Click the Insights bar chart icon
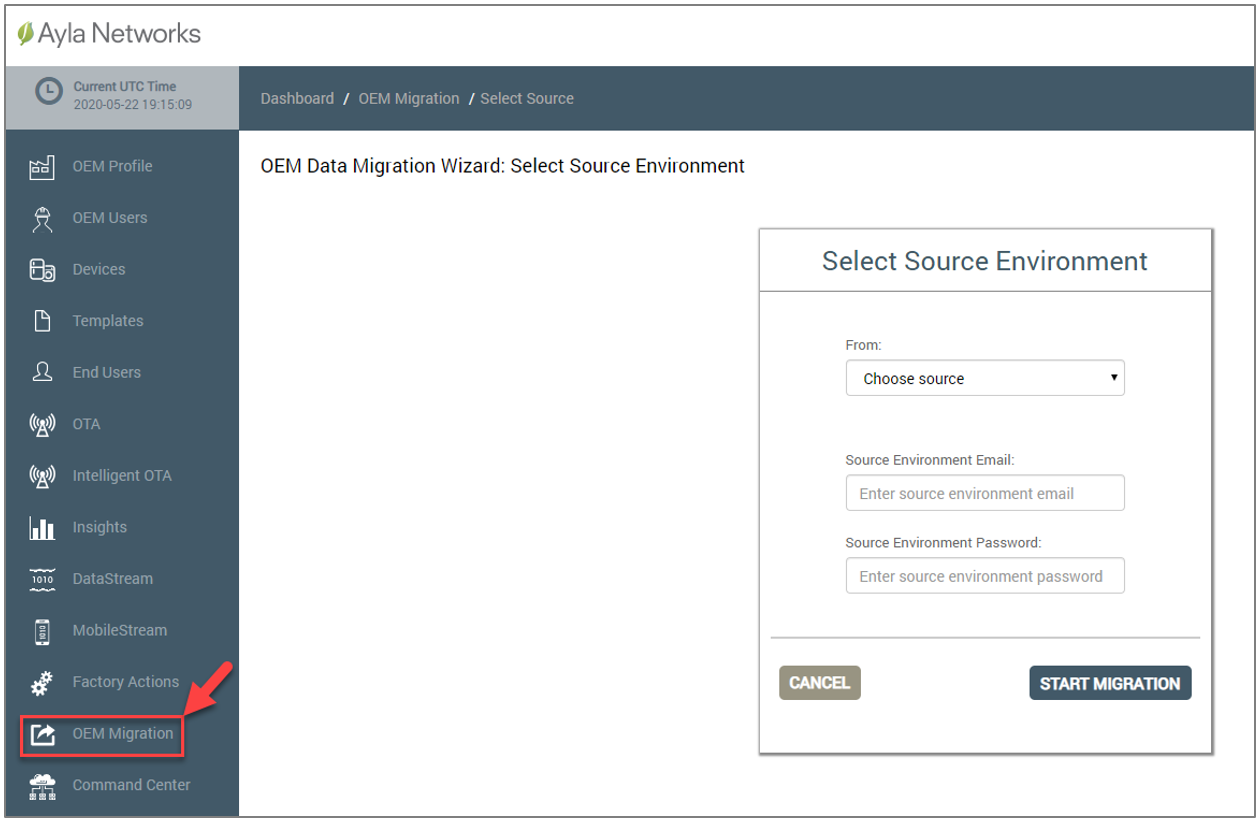This screenshot has width=1260, height=823. pos(42,527)
